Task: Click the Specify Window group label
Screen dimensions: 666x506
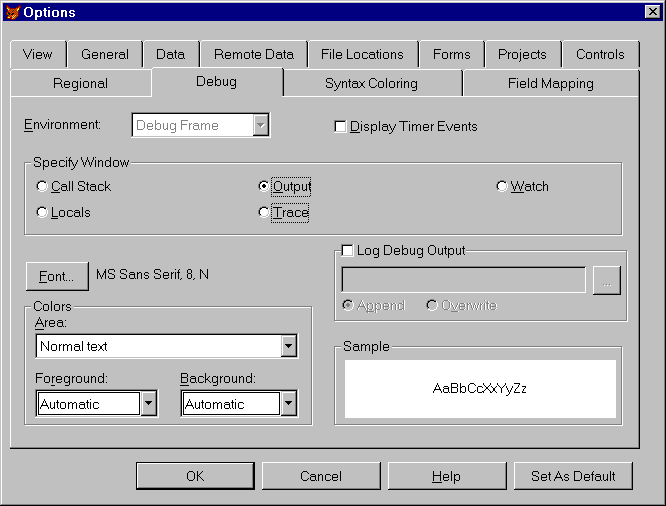Action: (81, 162)
